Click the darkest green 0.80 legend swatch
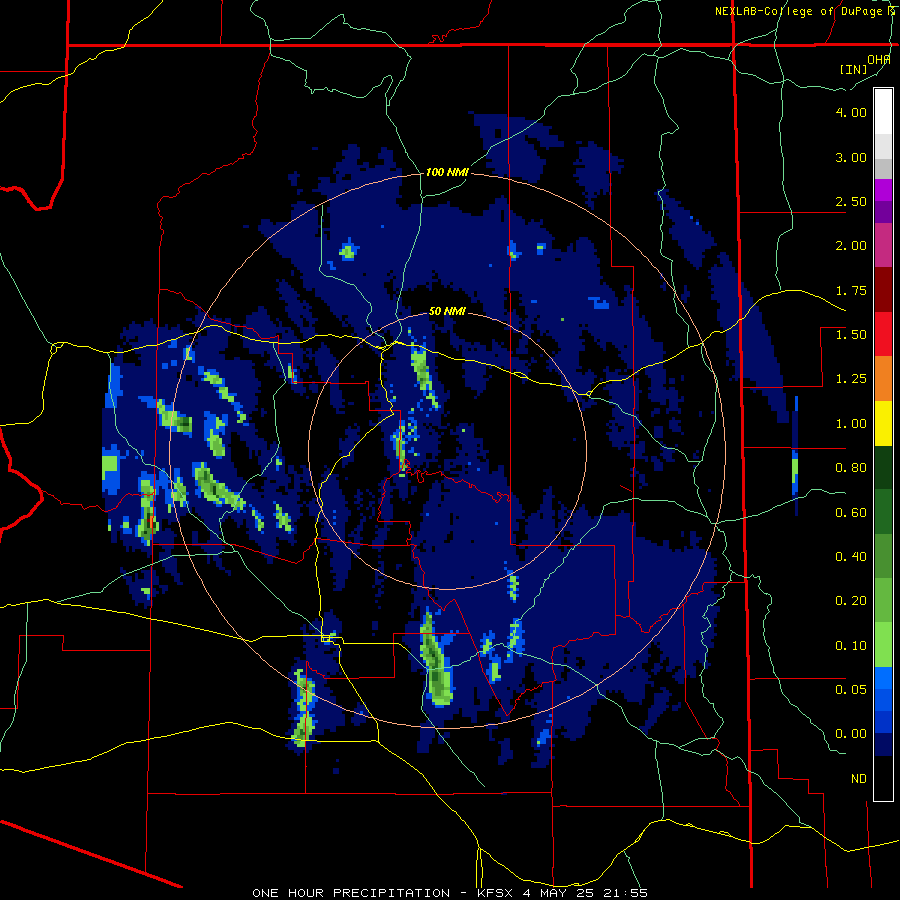Viewport: 900px width, 900px height. coord(883,468)
